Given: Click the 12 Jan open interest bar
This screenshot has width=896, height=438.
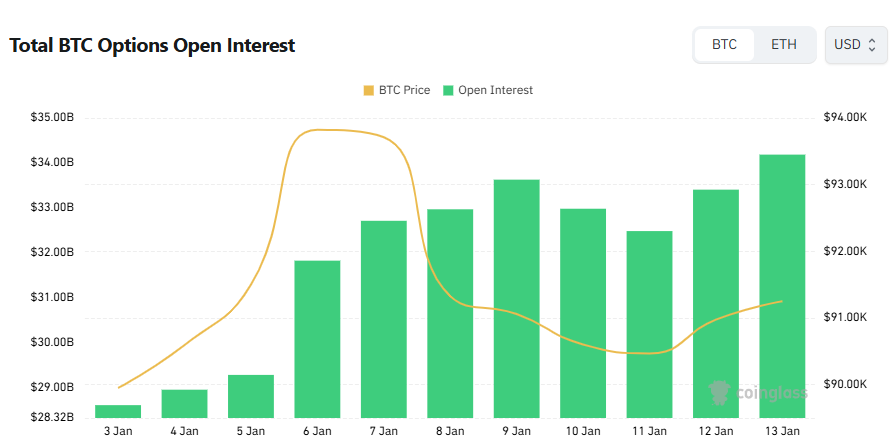Looking at the screenshot, I should pos(715,303).
